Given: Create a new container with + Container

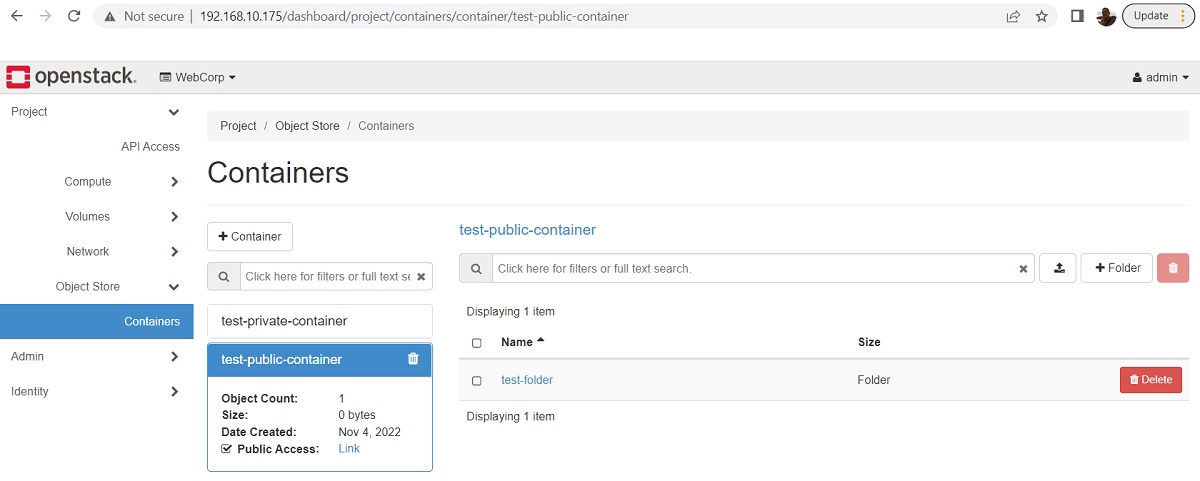Looking at the screenshot, I should tap(250, 237).
